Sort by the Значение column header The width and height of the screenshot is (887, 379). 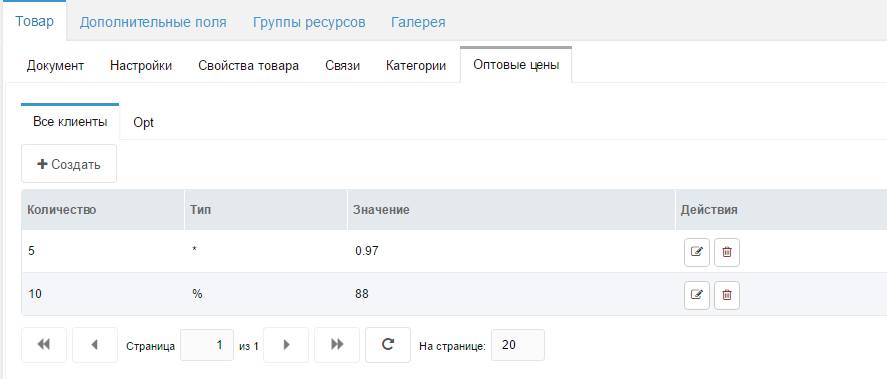tap(511, 210)
